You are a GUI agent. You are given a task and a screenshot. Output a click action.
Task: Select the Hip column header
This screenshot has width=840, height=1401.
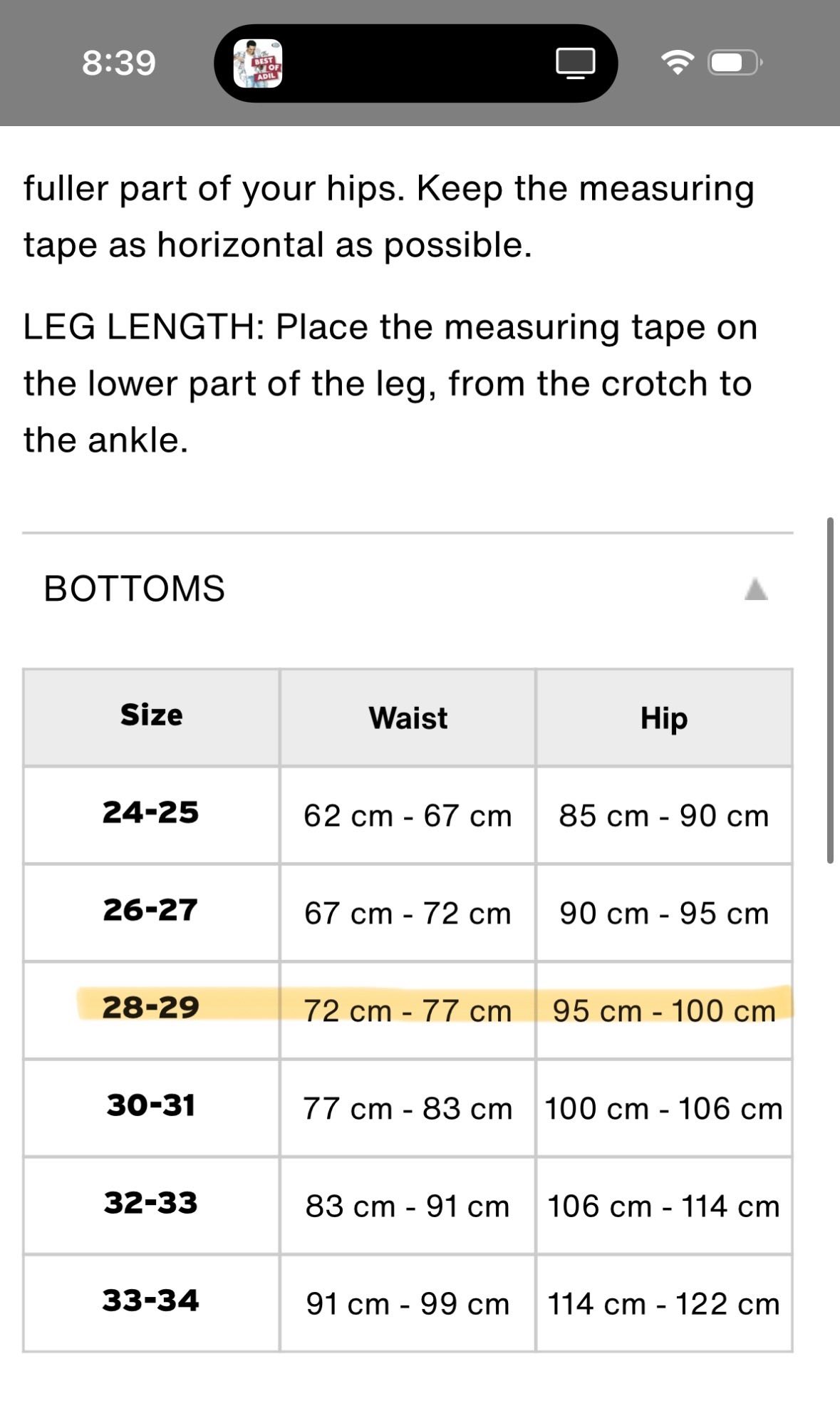coord(664,717)
